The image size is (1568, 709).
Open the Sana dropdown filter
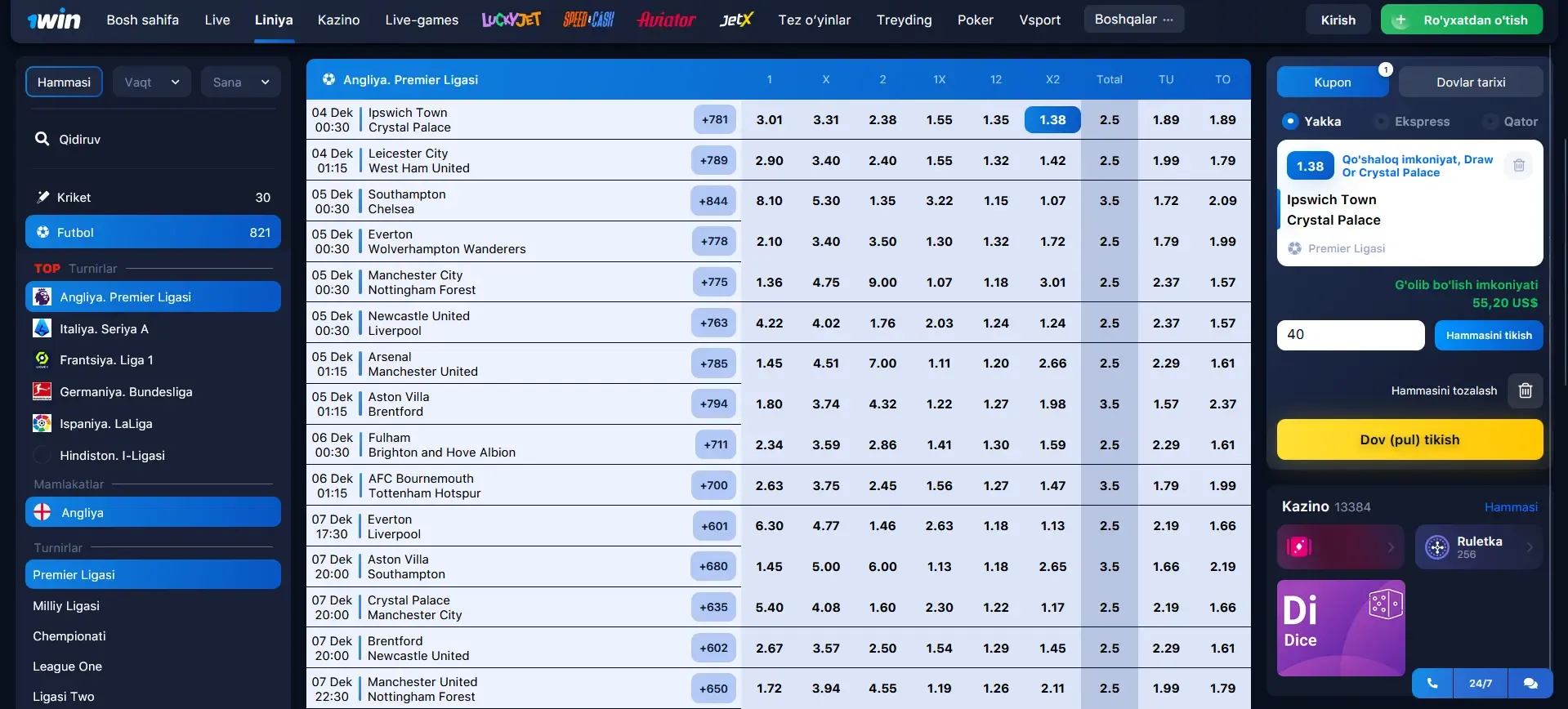(240, 82)
